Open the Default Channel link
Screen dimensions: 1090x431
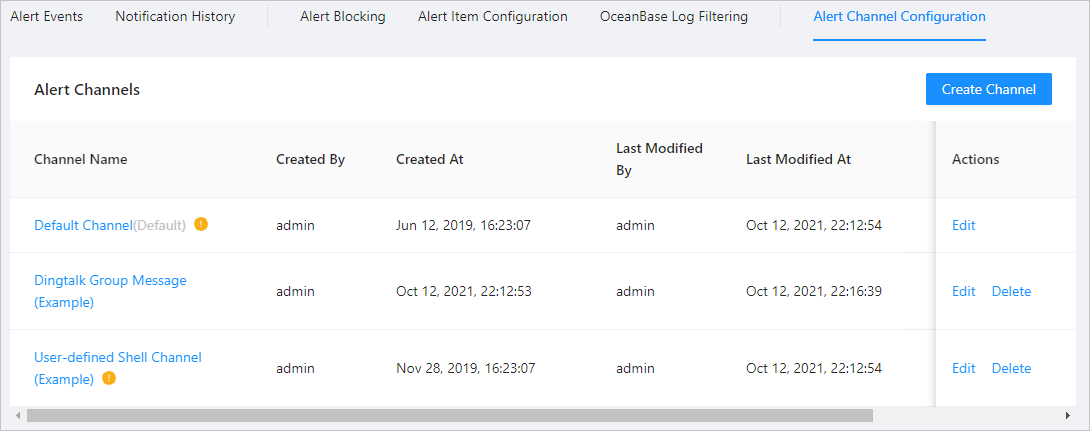pos(83,225)
